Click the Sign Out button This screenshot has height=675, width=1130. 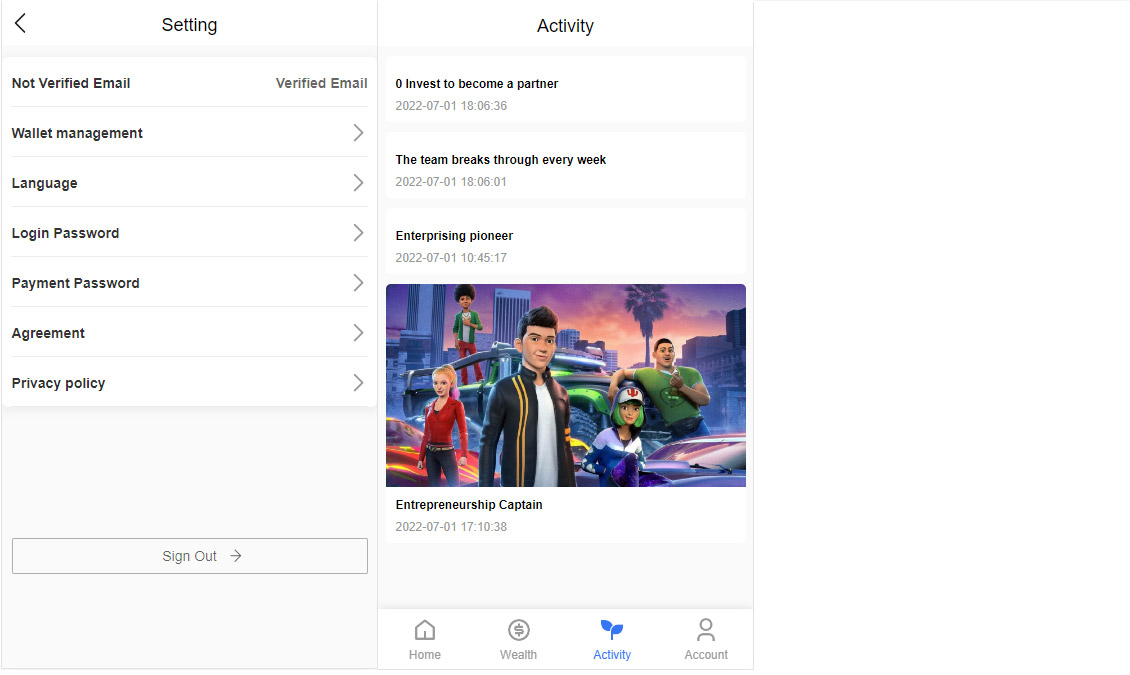(190, 556)
